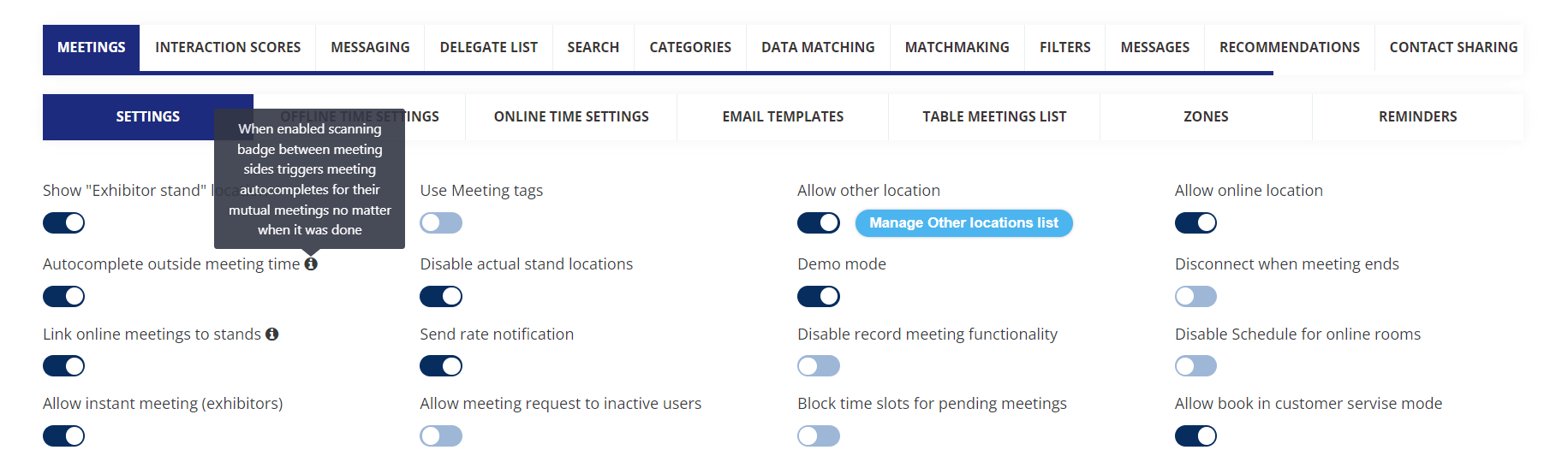Turn off Demo mode switch

(x=818, y=297)
